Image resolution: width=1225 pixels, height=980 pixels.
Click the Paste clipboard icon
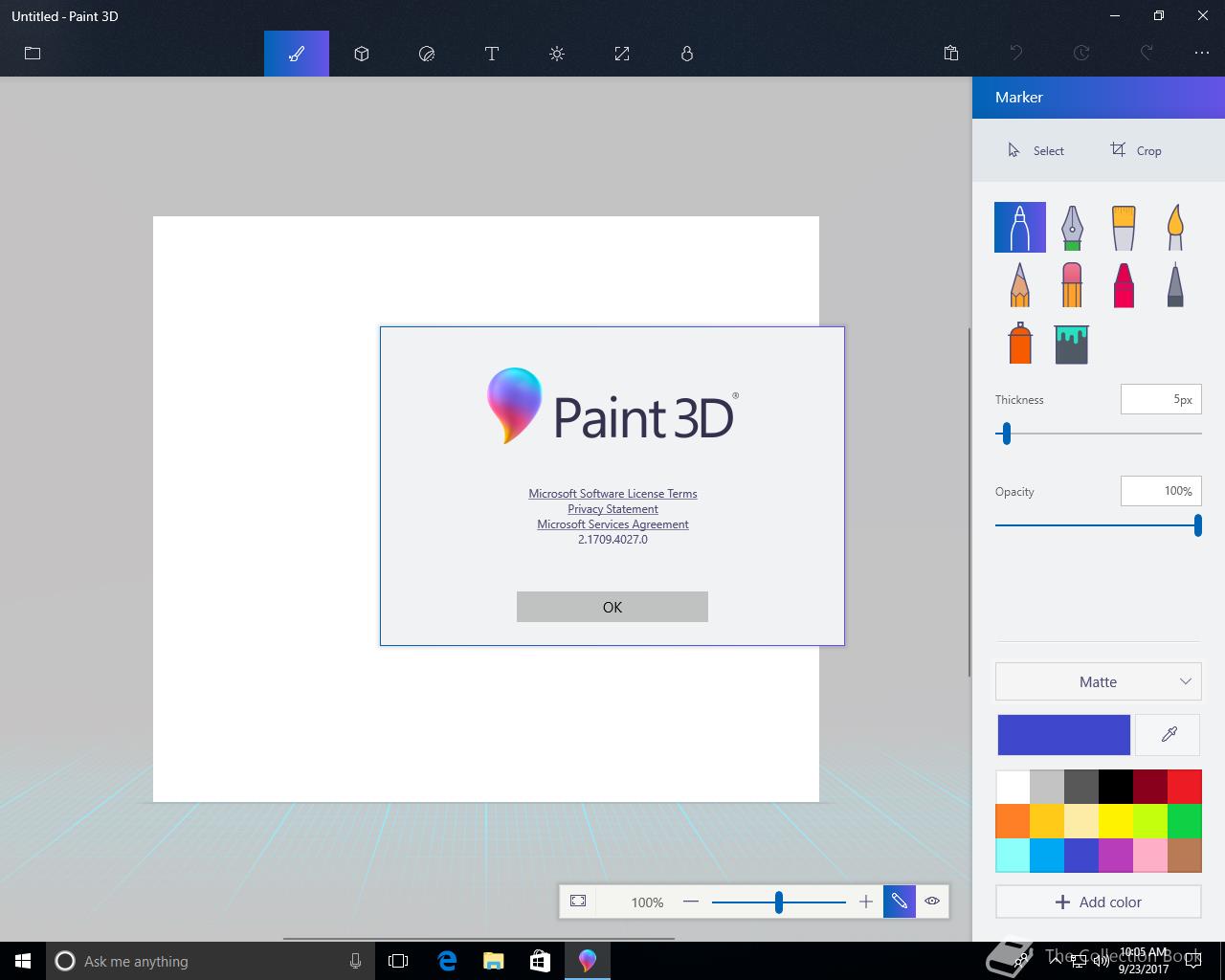pos(951,54)
